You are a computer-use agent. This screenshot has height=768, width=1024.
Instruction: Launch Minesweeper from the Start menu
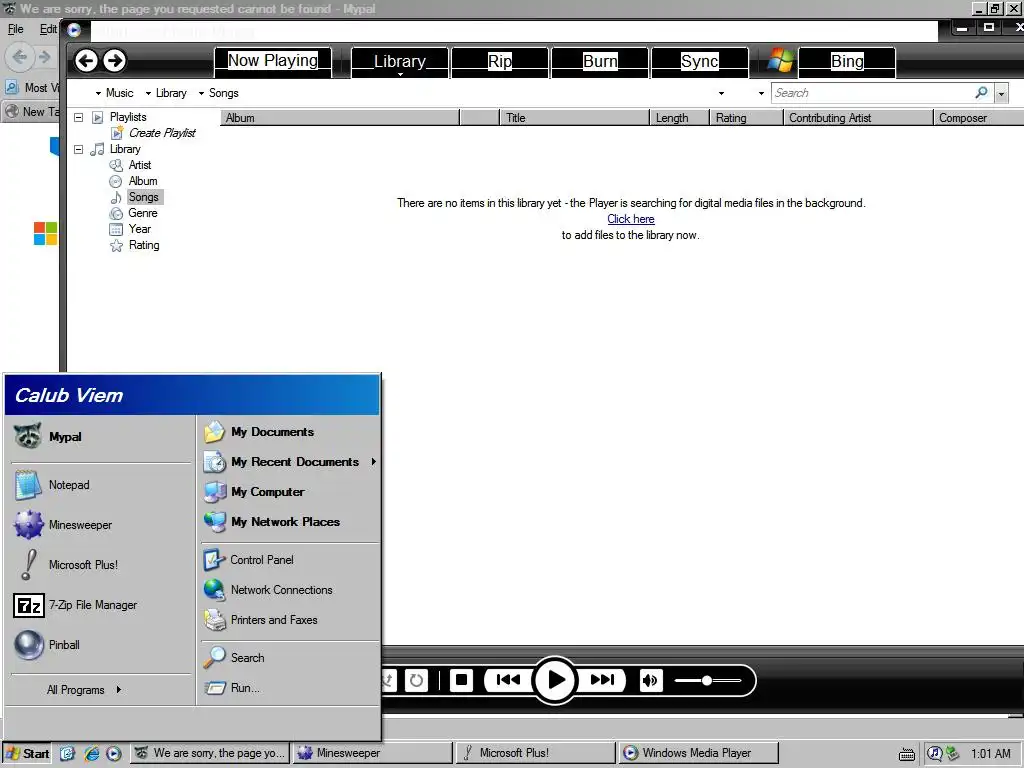click(x=101, y=525)
